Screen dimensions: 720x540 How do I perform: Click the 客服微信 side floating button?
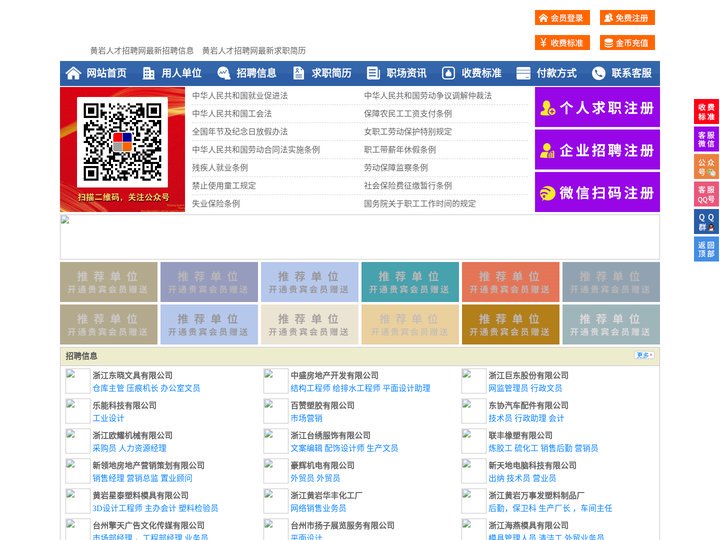(x=706, y=139)
